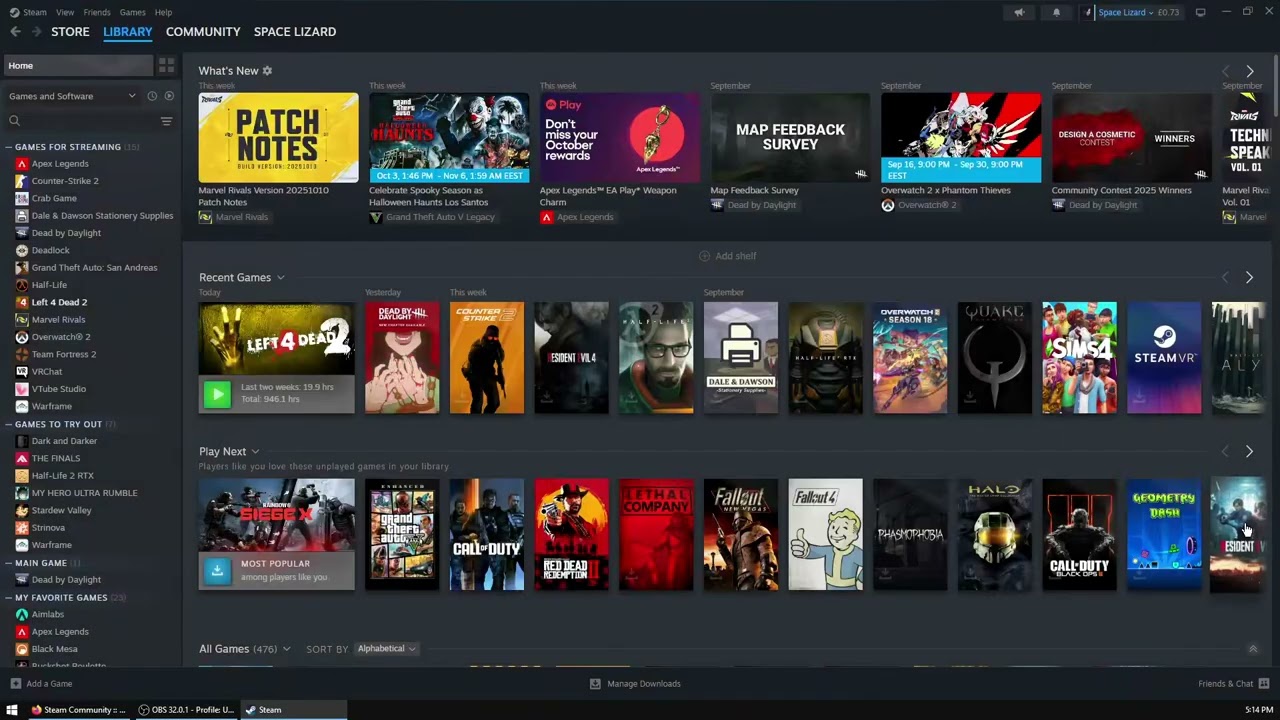1280x720 pixels.
Task: Open the Help menu
Action: [x=163, y=12]
